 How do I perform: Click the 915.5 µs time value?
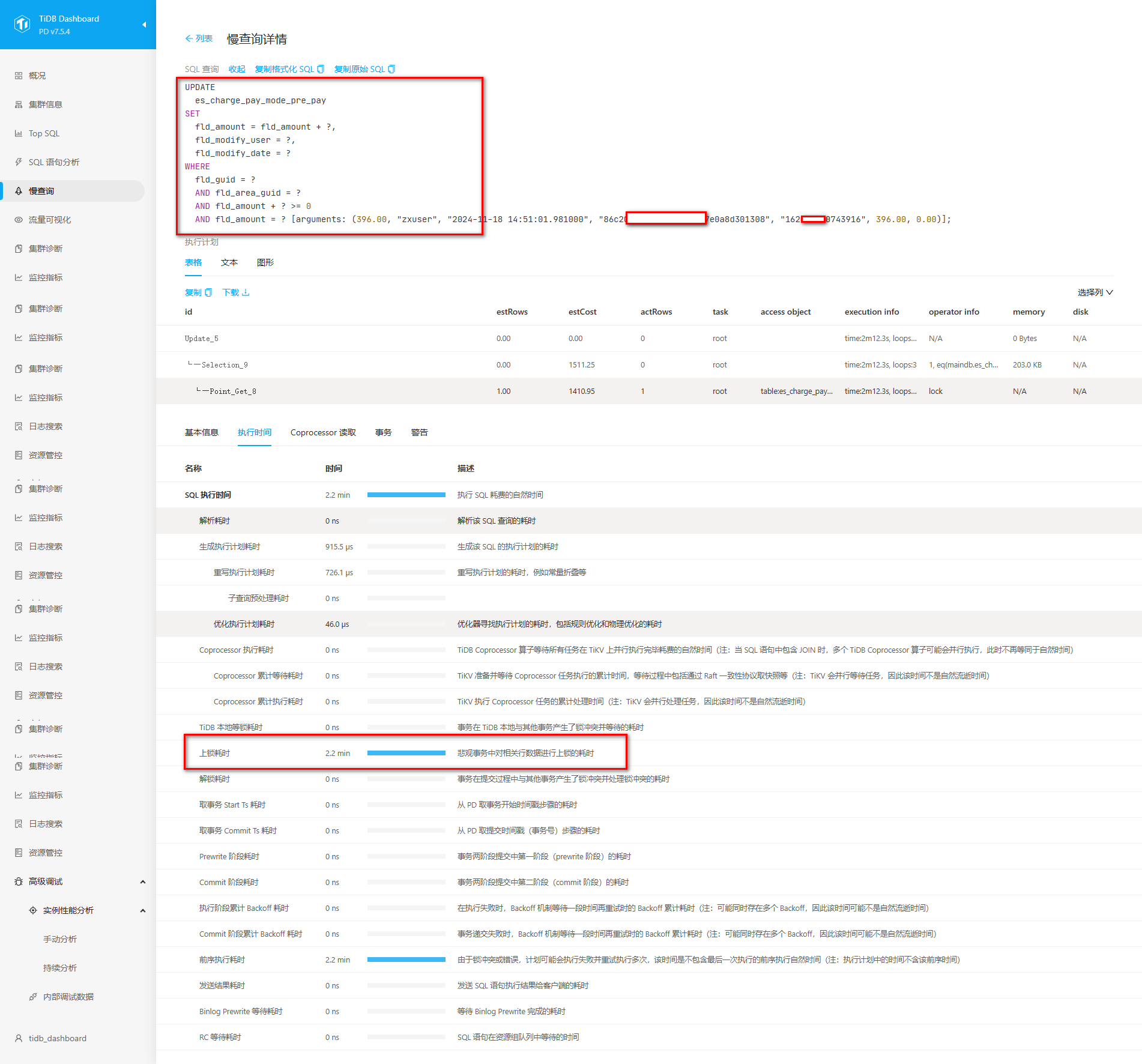click(339, 546)
